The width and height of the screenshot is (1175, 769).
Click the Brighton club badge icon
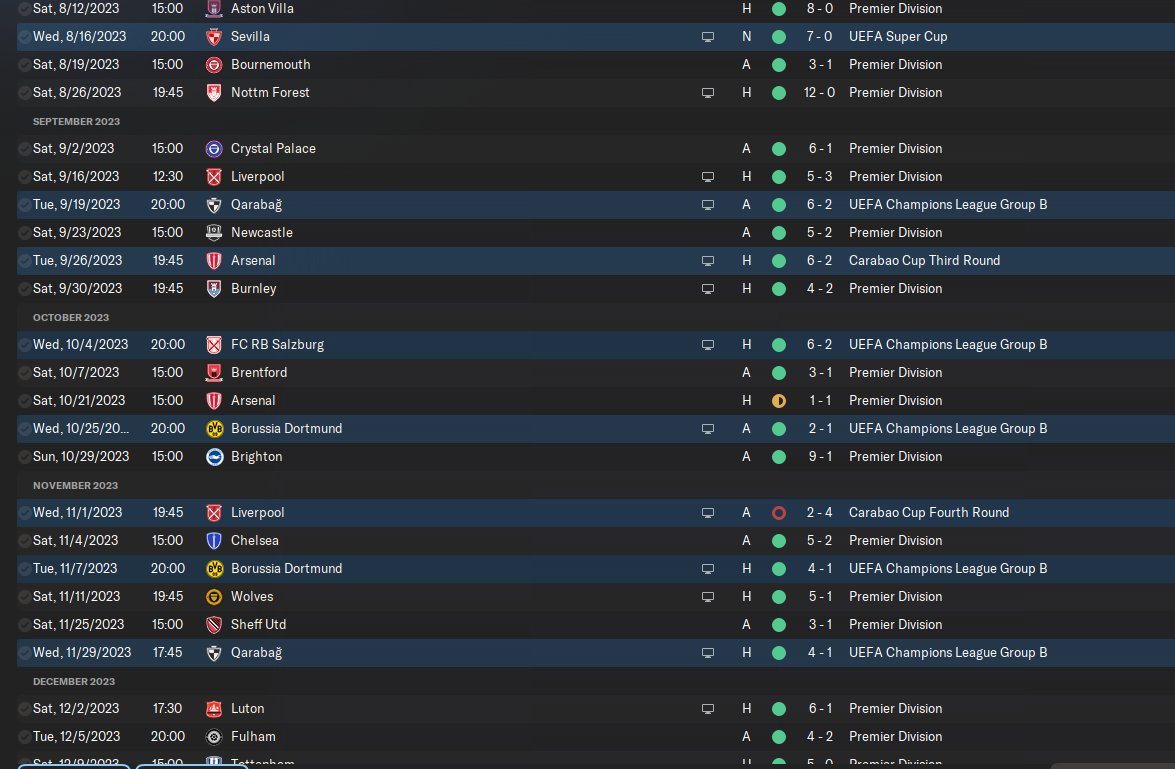[x=214, y=456]
